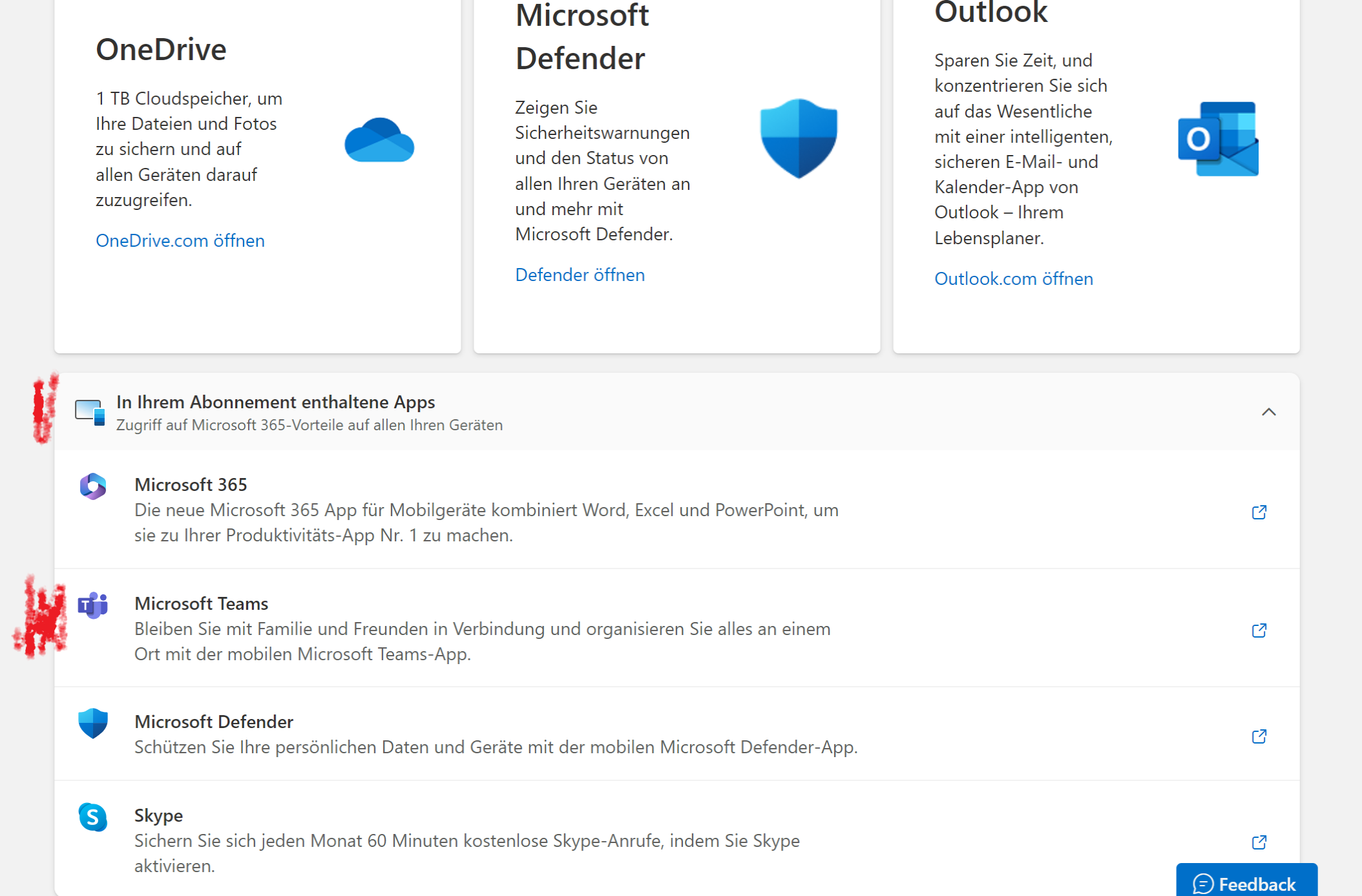The height and width of the screenshot is (896, 1362).
Task: Click the small Defender shield icon in list
Action: coord(93,723)
